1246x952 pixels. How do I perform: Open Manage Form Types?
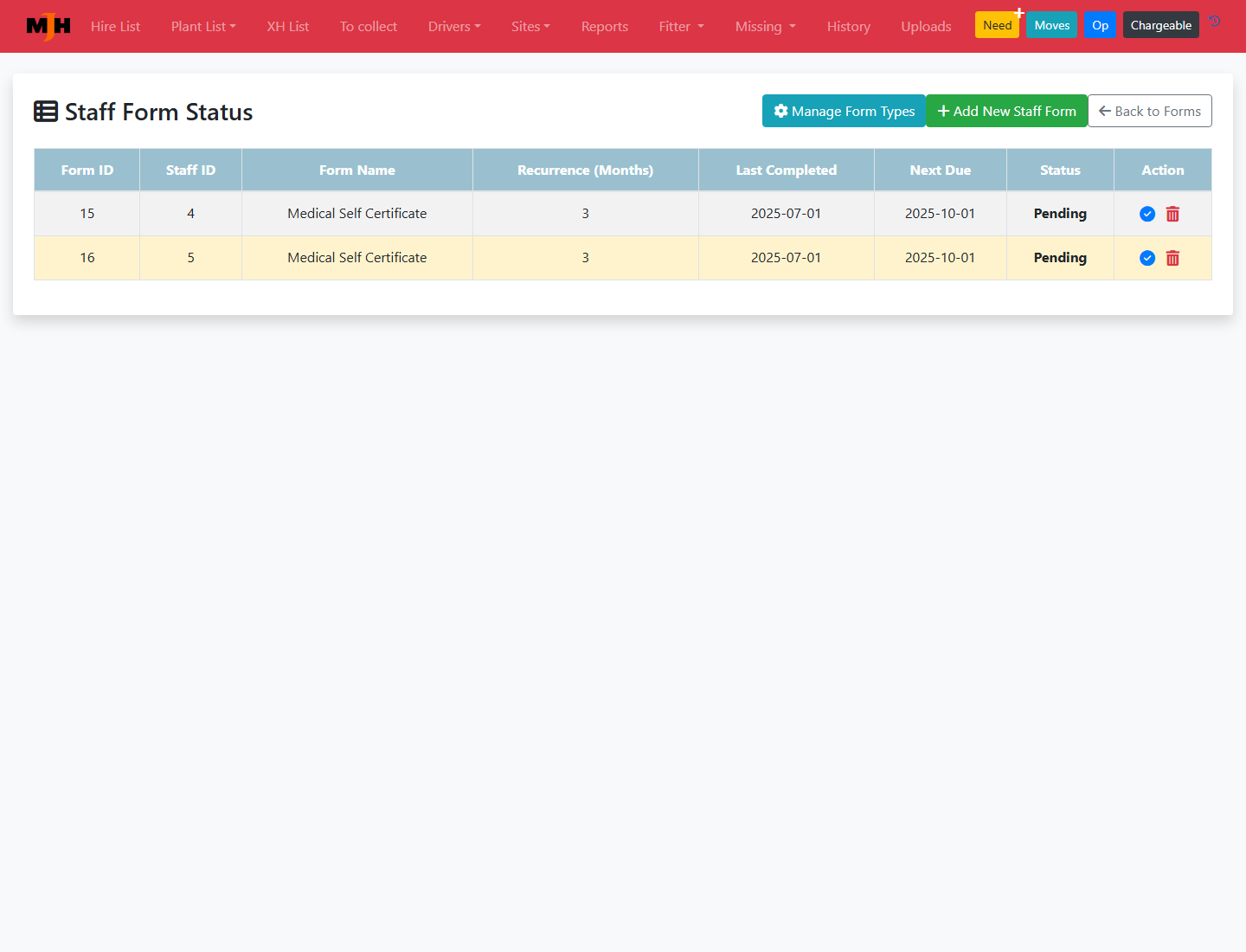tap(844, 111)
